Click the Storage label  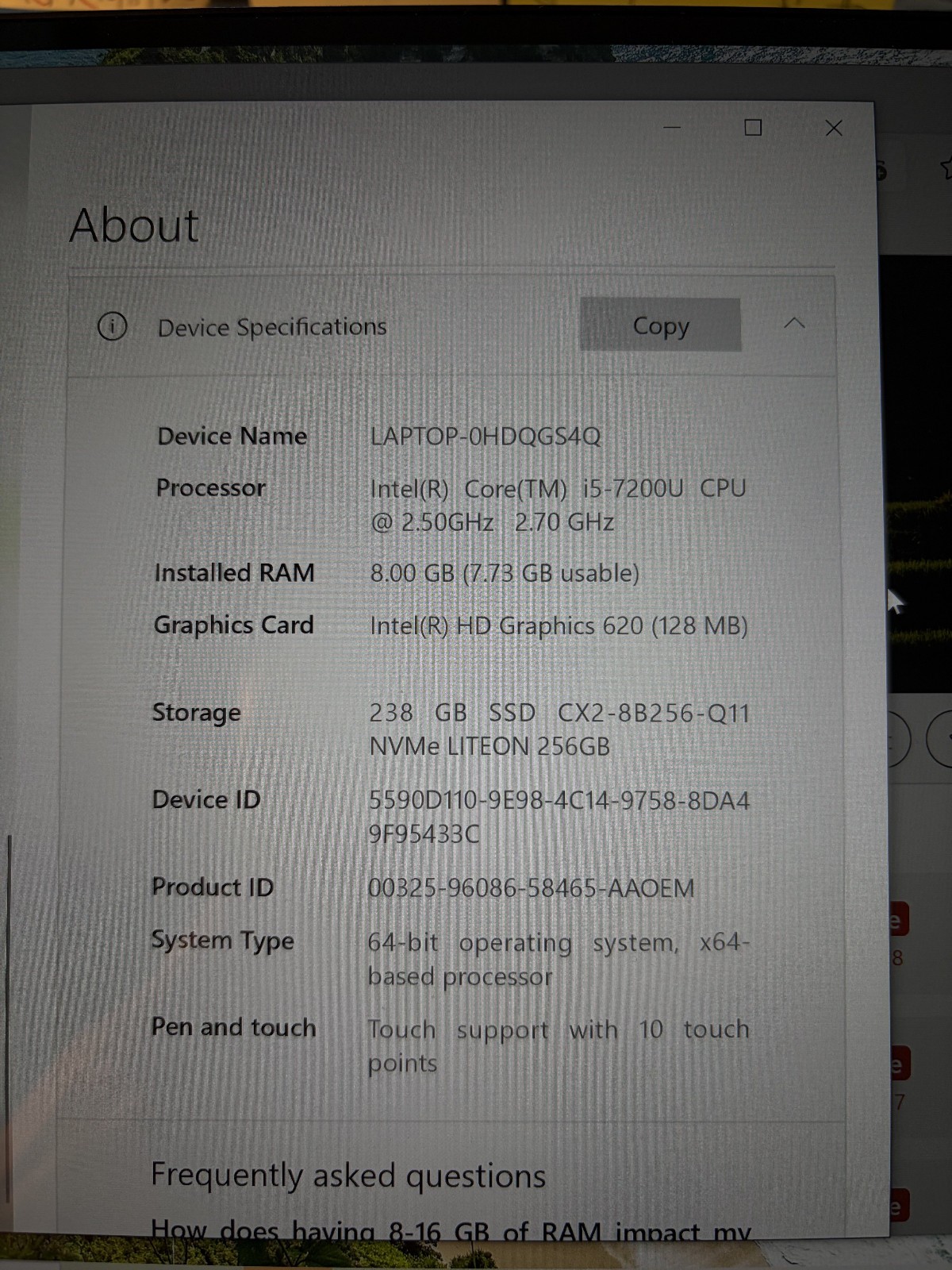click(x=197, y=713)
